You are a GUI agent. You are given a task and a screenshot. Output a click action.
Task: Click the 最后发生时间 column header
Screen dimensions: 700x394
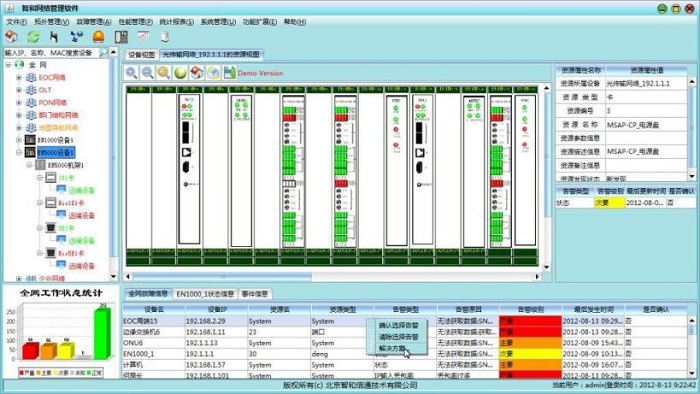click(593, 309)
